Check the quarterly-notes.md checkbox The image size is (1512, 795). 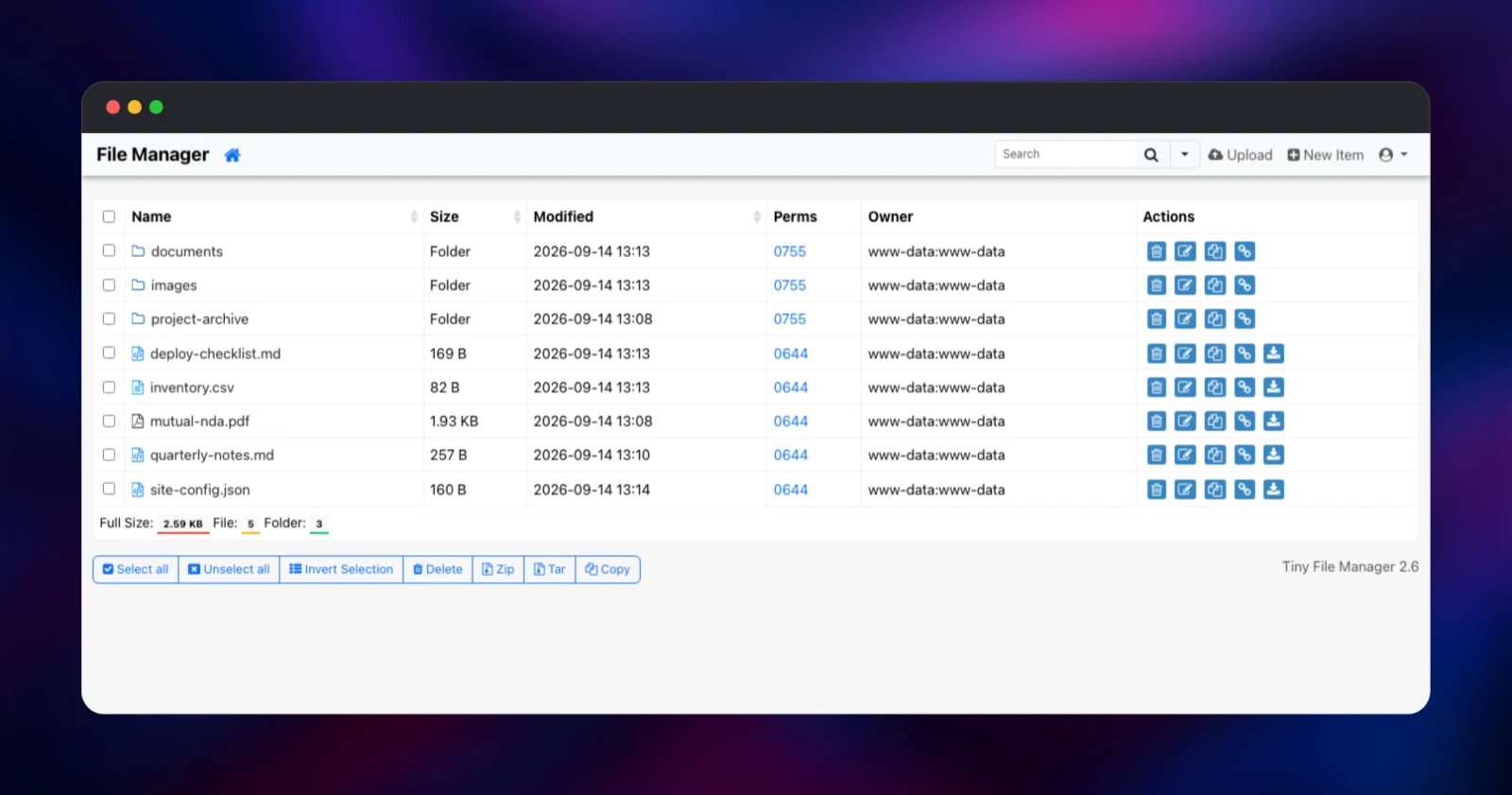(109, 455)
